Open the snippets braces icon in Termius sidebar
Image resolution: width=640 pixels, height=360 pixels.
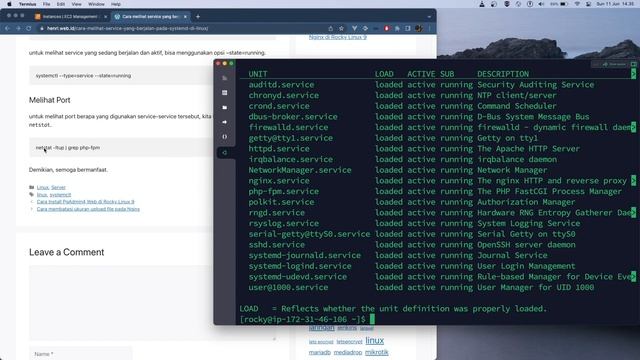click(x=224, y=137)
